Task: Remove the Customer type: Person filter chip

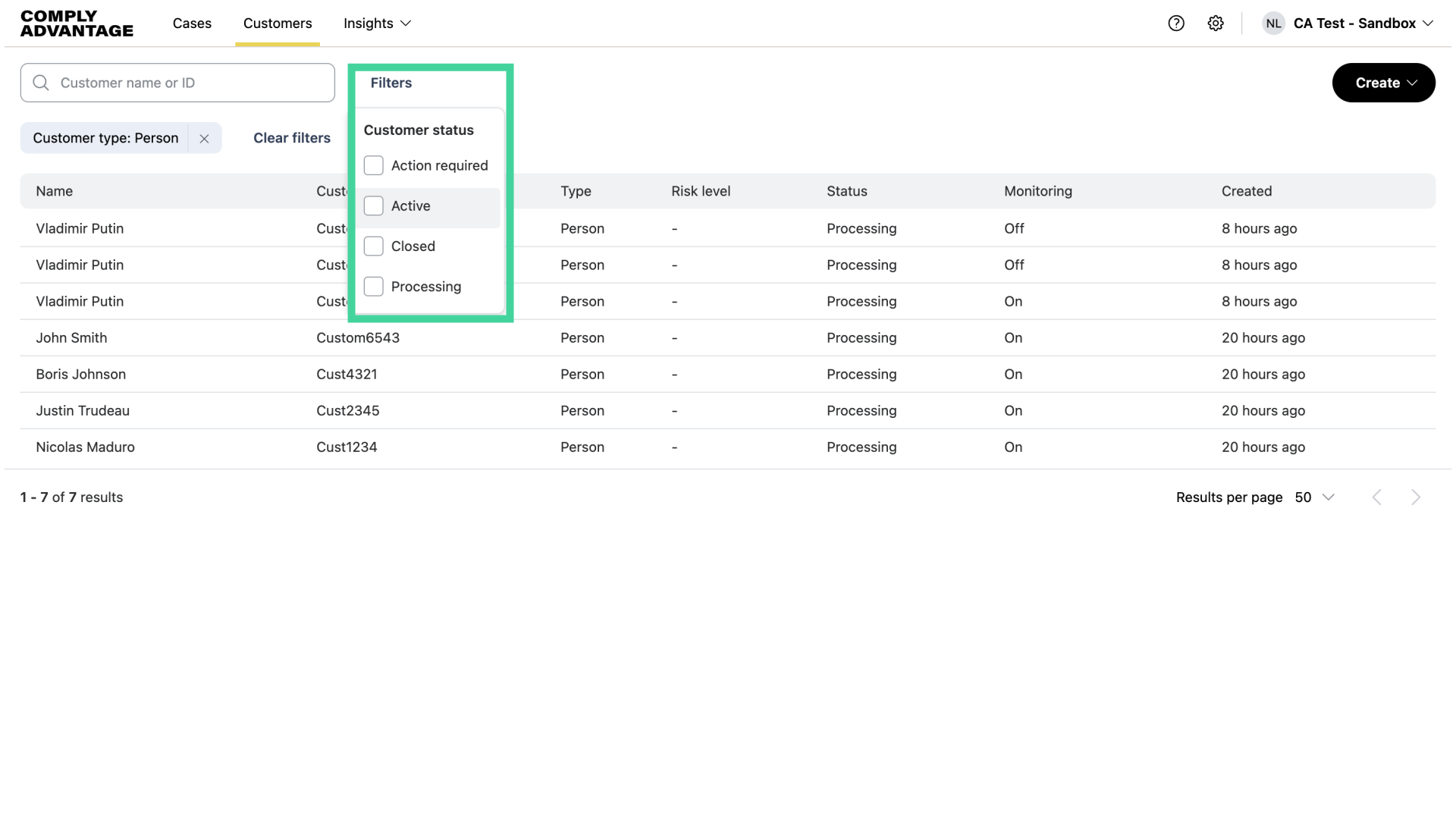Action: pos(203,138)
